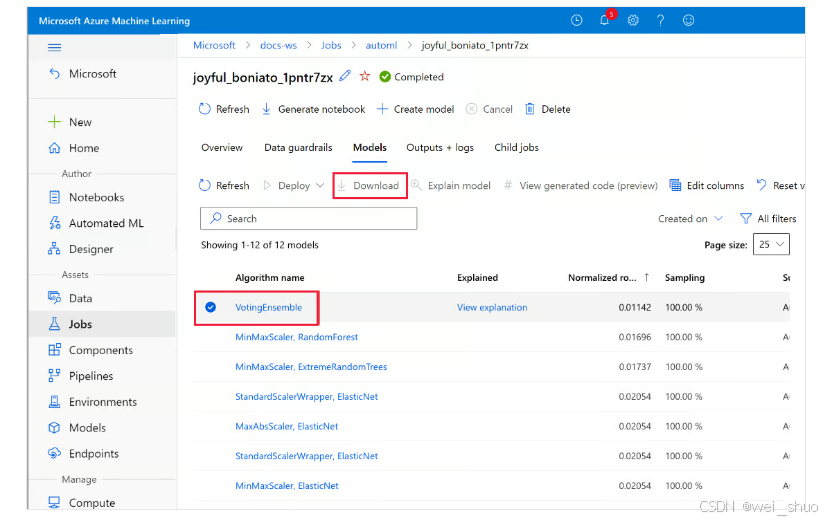Screen dimensions: 830x522
Task: Delete the job
Action: (x=547, y=109)
